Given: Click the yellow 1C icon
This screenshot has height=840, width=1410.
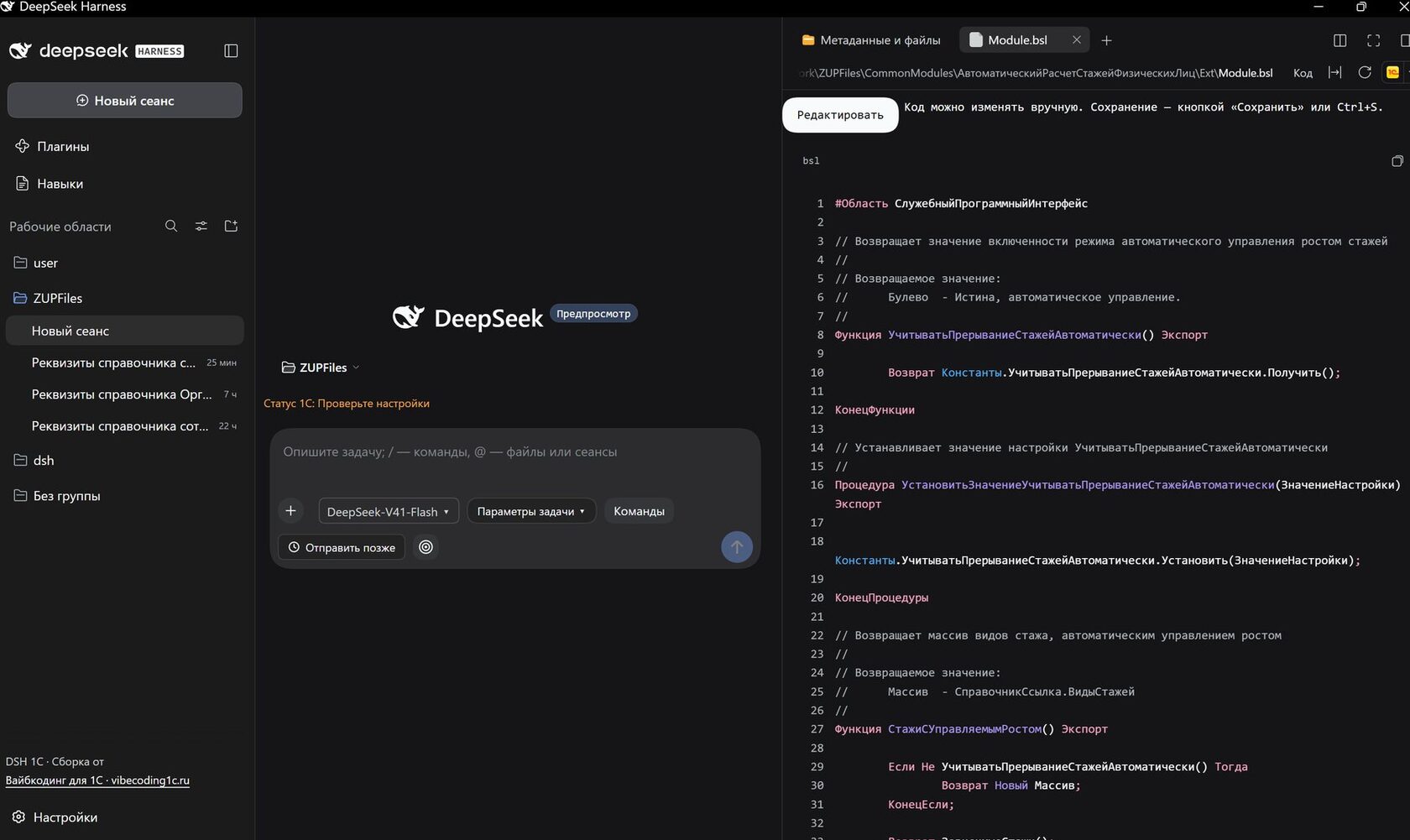Looking at the screenshot, I should (x=1392, y=73).
